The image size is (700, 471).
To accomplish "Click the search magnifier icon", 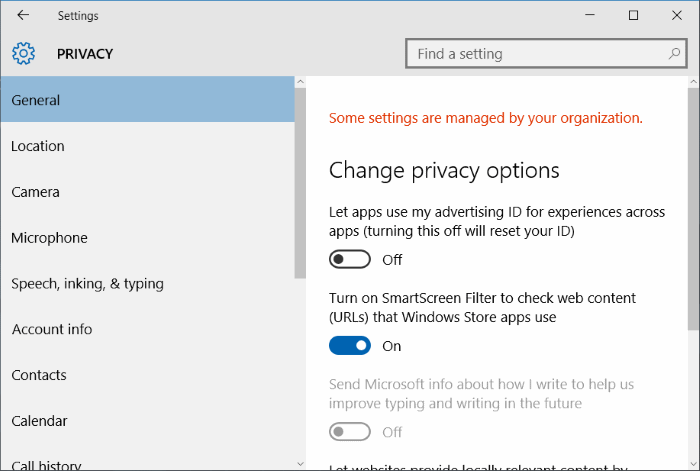I will pyautogui.click(x=674, y=54).
